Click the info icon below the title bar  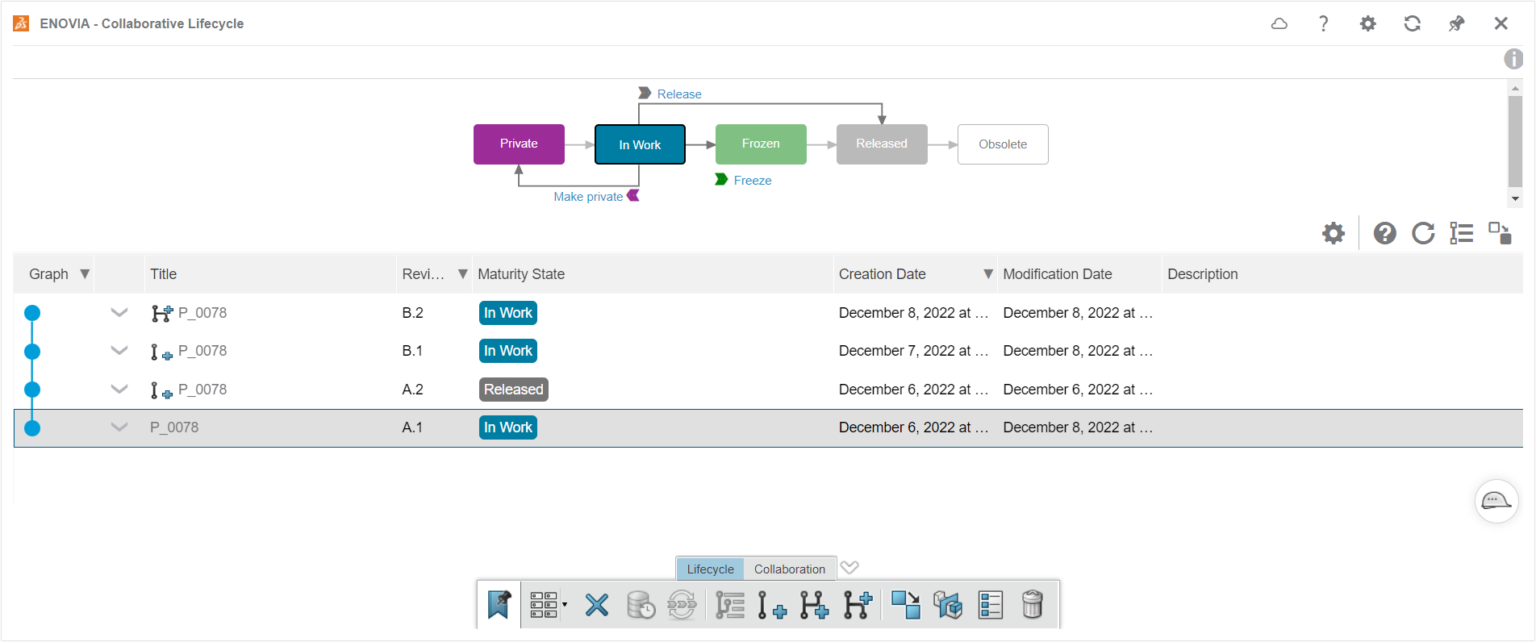pyautogui.click(x=1514, y=59)
